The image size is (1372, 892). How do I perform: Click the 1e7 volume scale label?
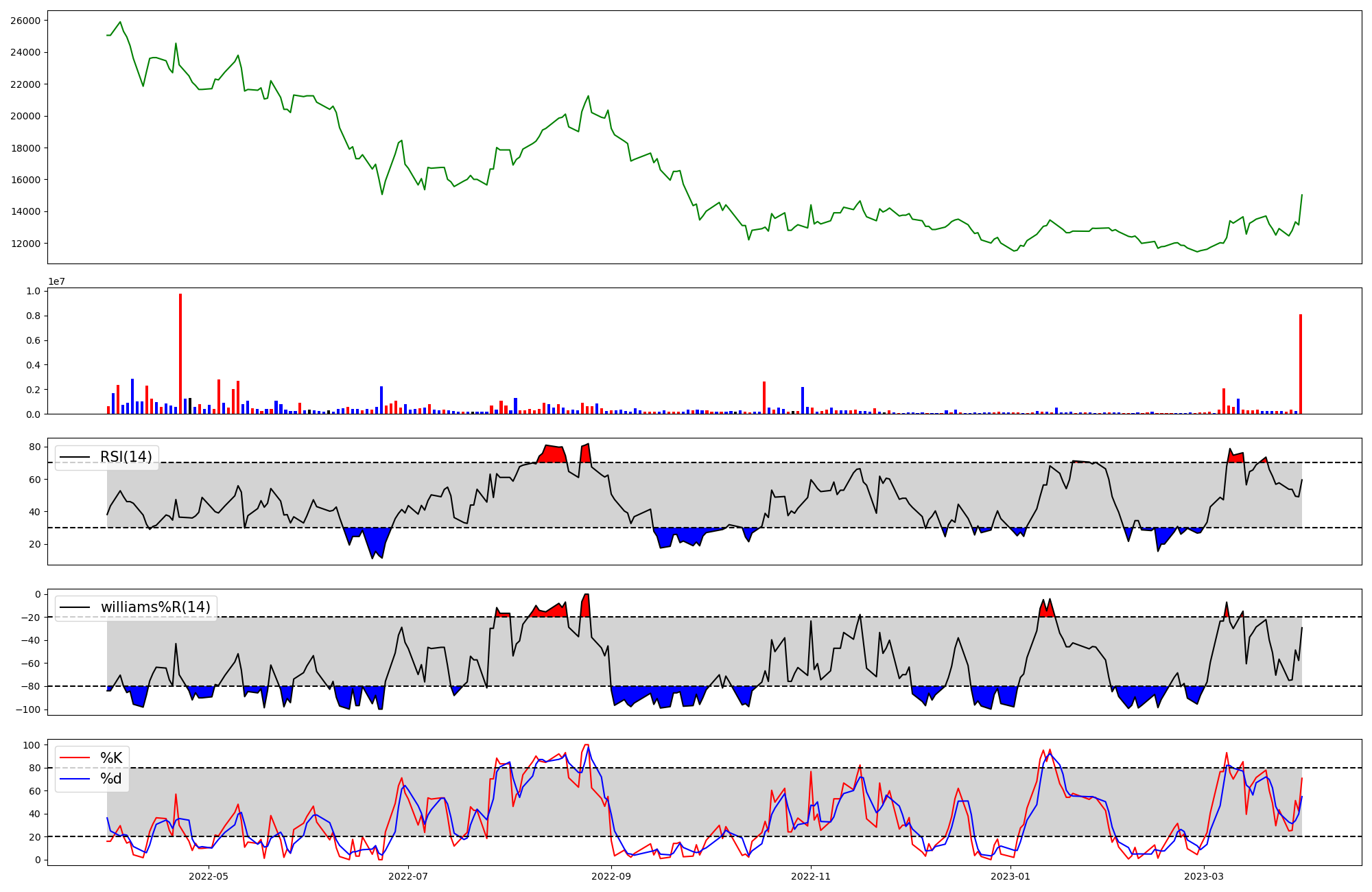pos(56,281)
